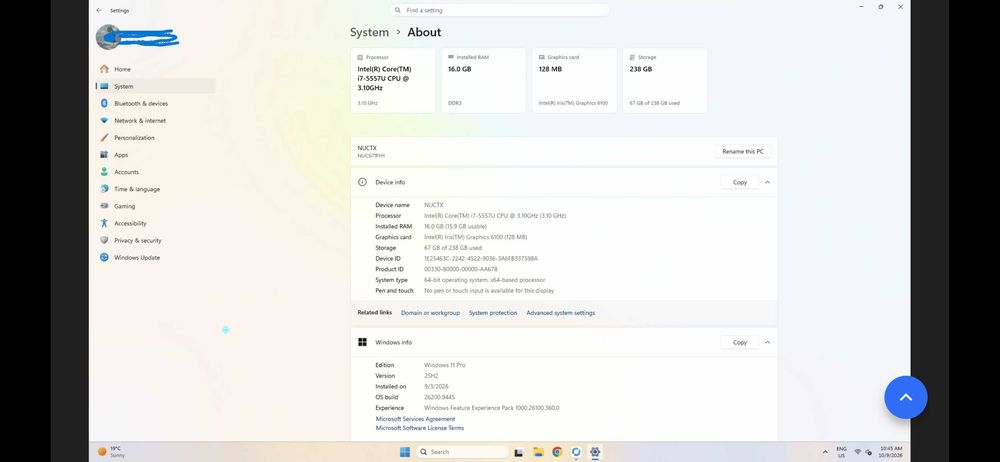Click the Version value 25H2
This screenshot has width=1000, height=462.
(431, 376)
